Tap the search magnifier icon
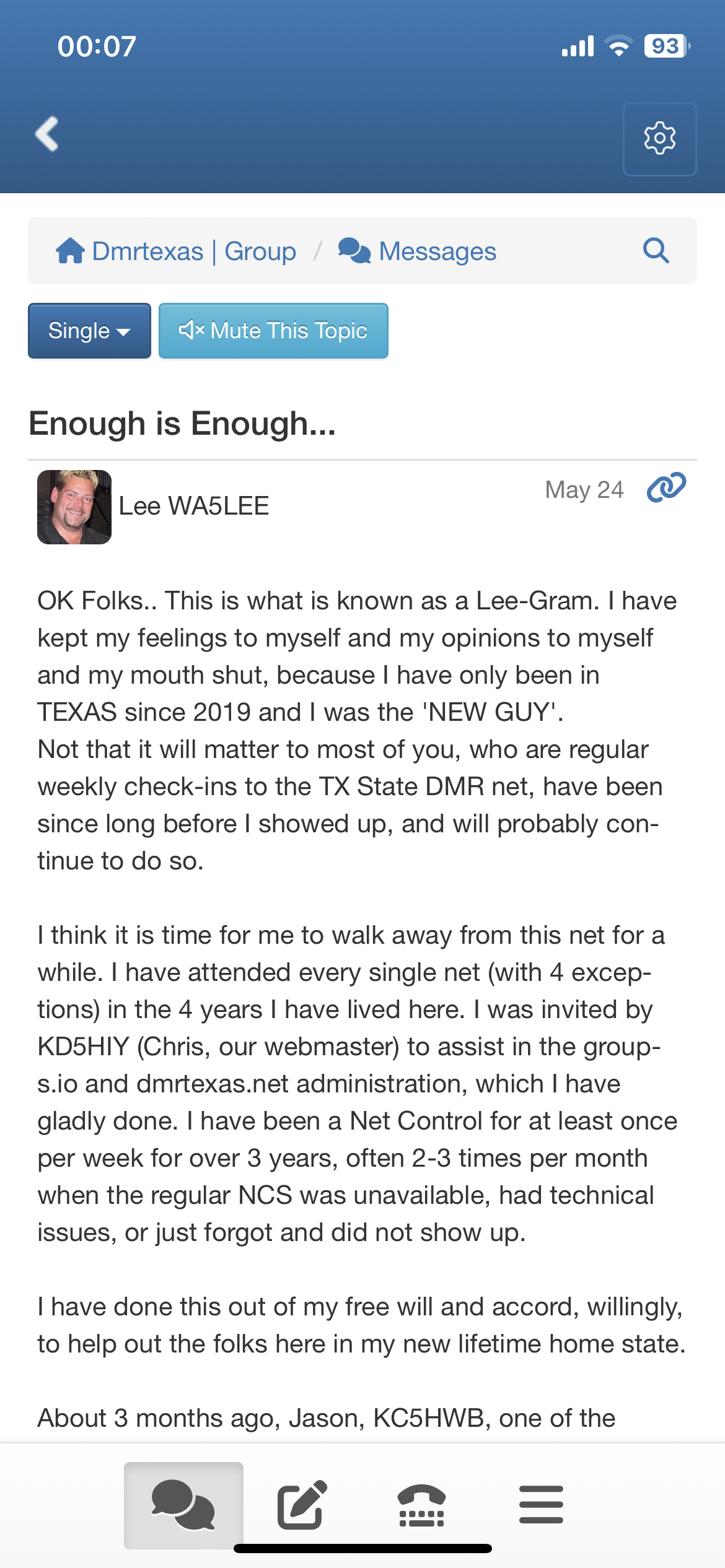This screenshot has height=1568, width=725. 656,251
